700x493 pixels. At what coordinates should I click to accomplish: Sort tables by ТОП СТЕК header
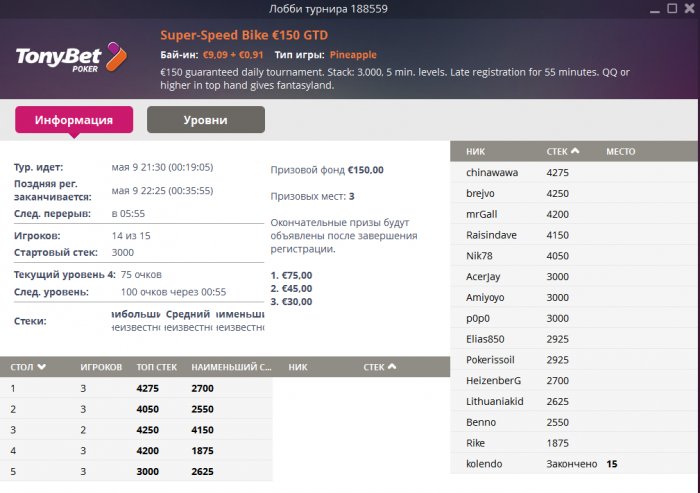(156, 367)
